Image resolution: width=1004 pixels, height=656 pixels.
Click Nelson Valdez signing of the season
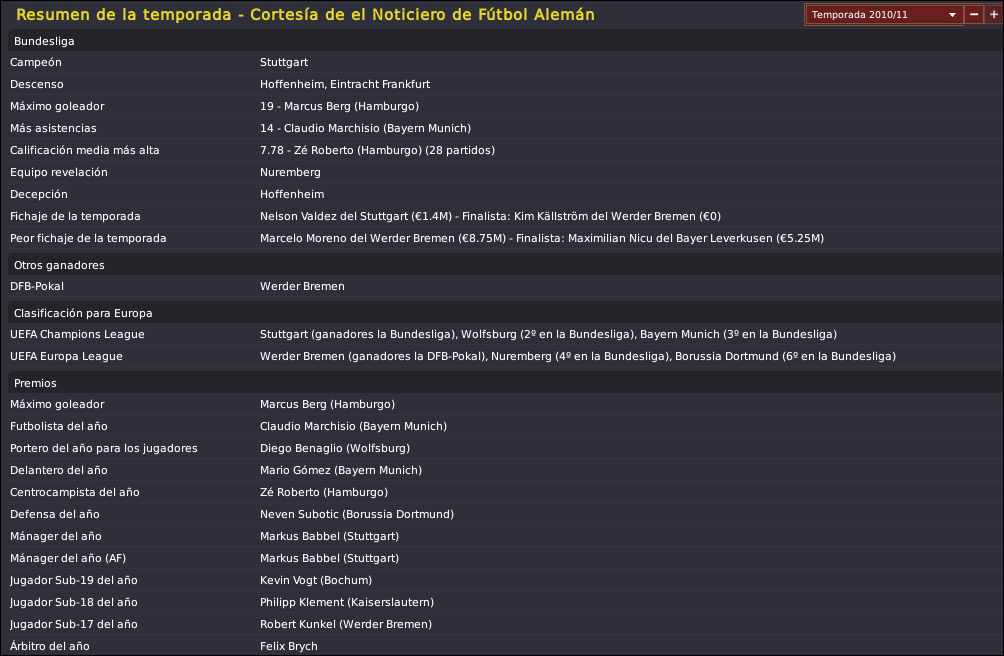(490, 216)
